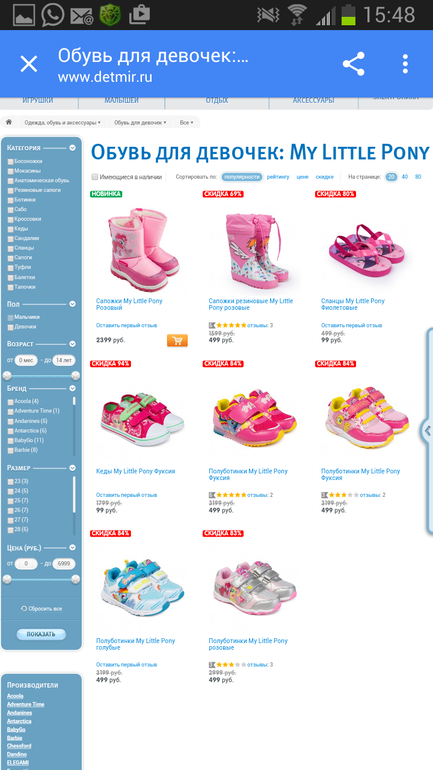The width and height of the screenshot is (433, 770).
Task: Click the home icon in breadcrumbs
Action: [9, 122]
